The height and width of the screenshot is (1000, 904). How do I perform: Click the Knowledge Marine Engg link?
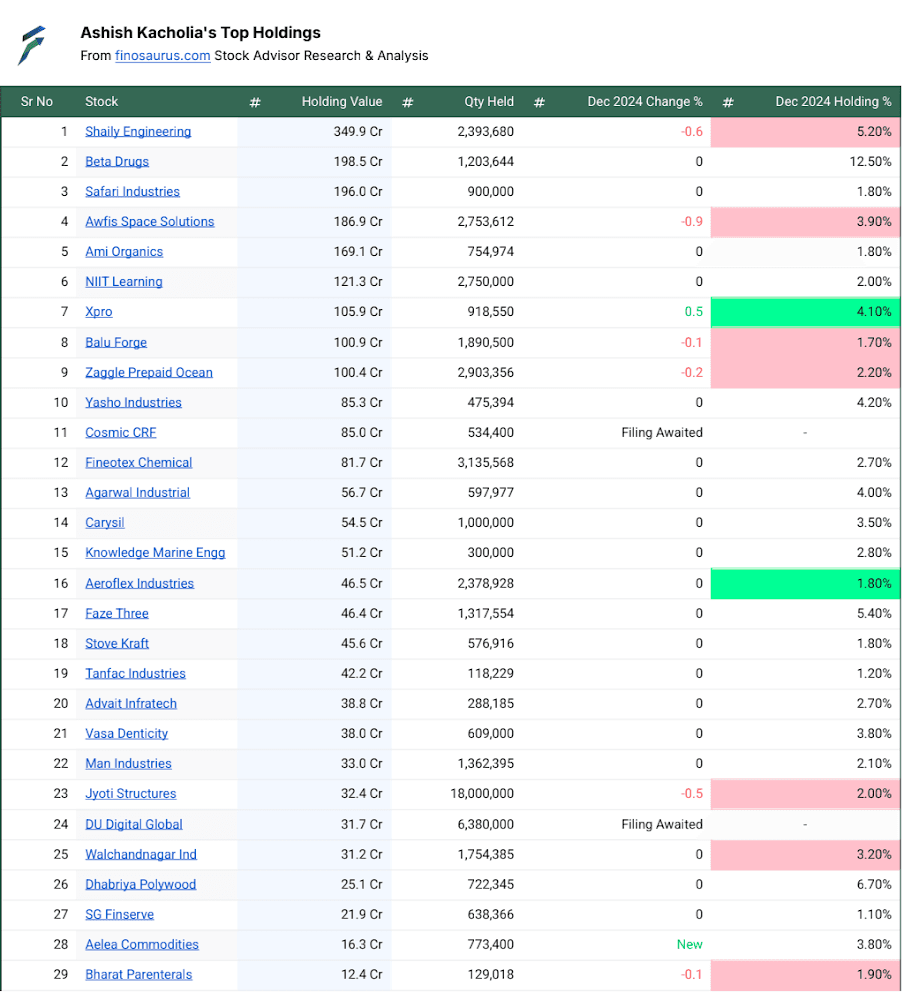155,552
